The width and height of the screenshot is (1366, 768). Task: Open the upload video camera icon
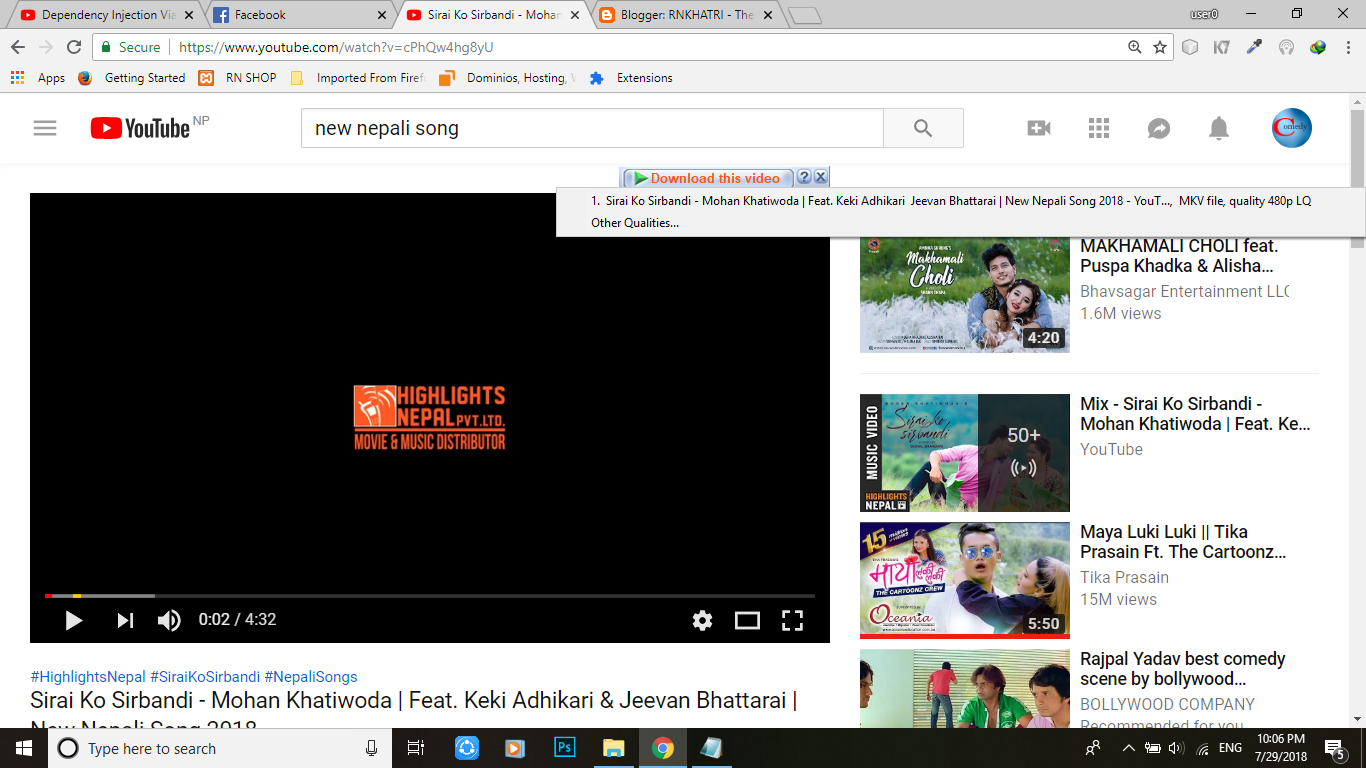(x=1039, y=128)
